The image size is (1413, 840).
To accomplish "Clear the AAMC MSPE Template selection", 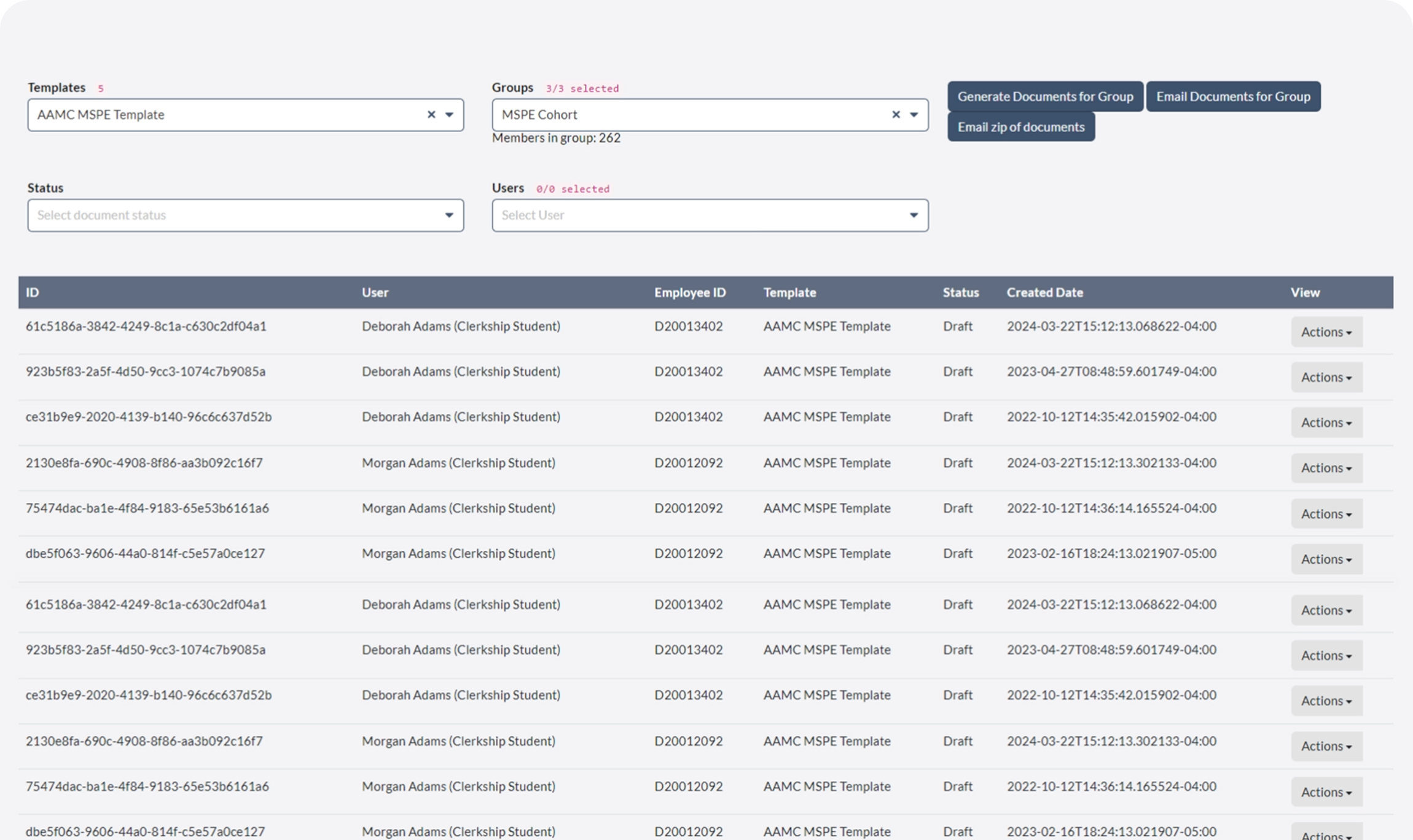I will [431, 115].
